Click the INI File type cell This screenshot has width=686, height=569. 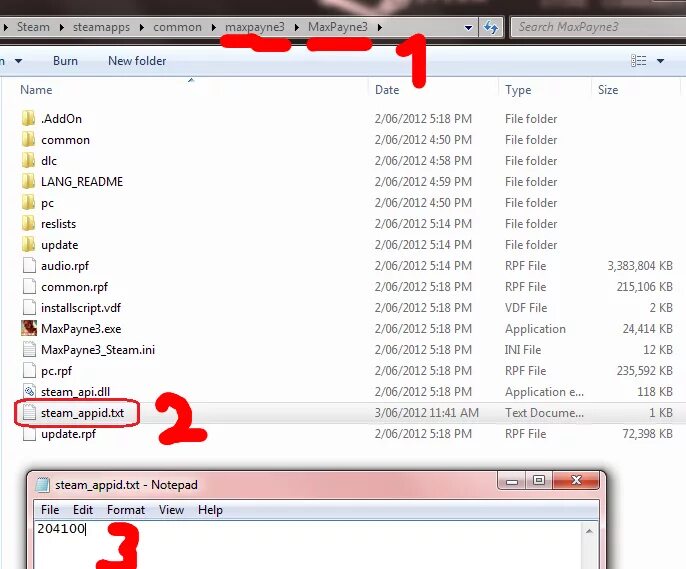523,350
